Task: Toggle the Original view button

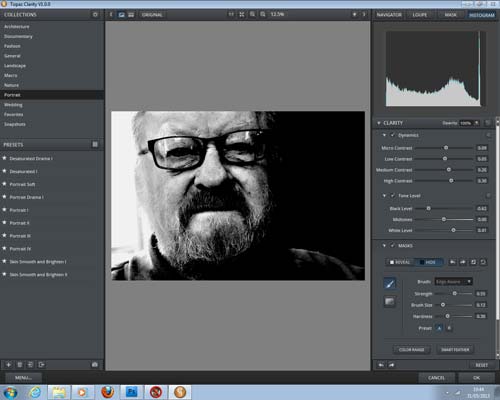Action: point(152,15)
